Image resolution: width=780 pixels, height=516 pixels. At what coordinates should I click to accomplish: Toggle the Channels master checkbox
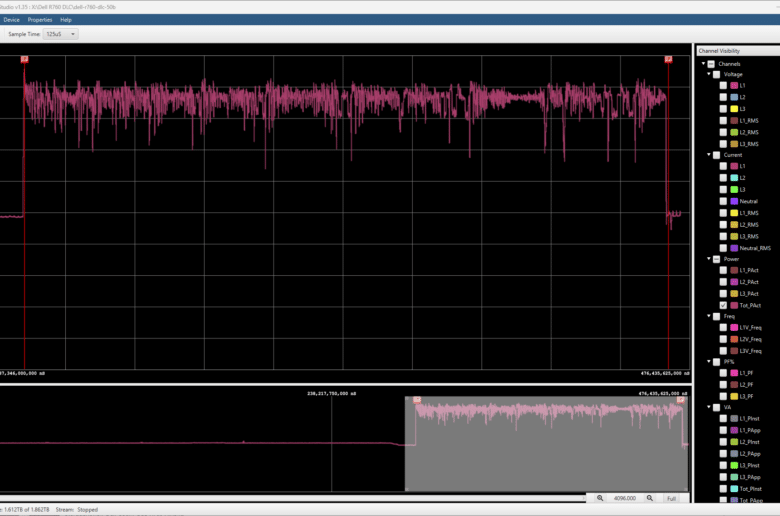[711, 64]
